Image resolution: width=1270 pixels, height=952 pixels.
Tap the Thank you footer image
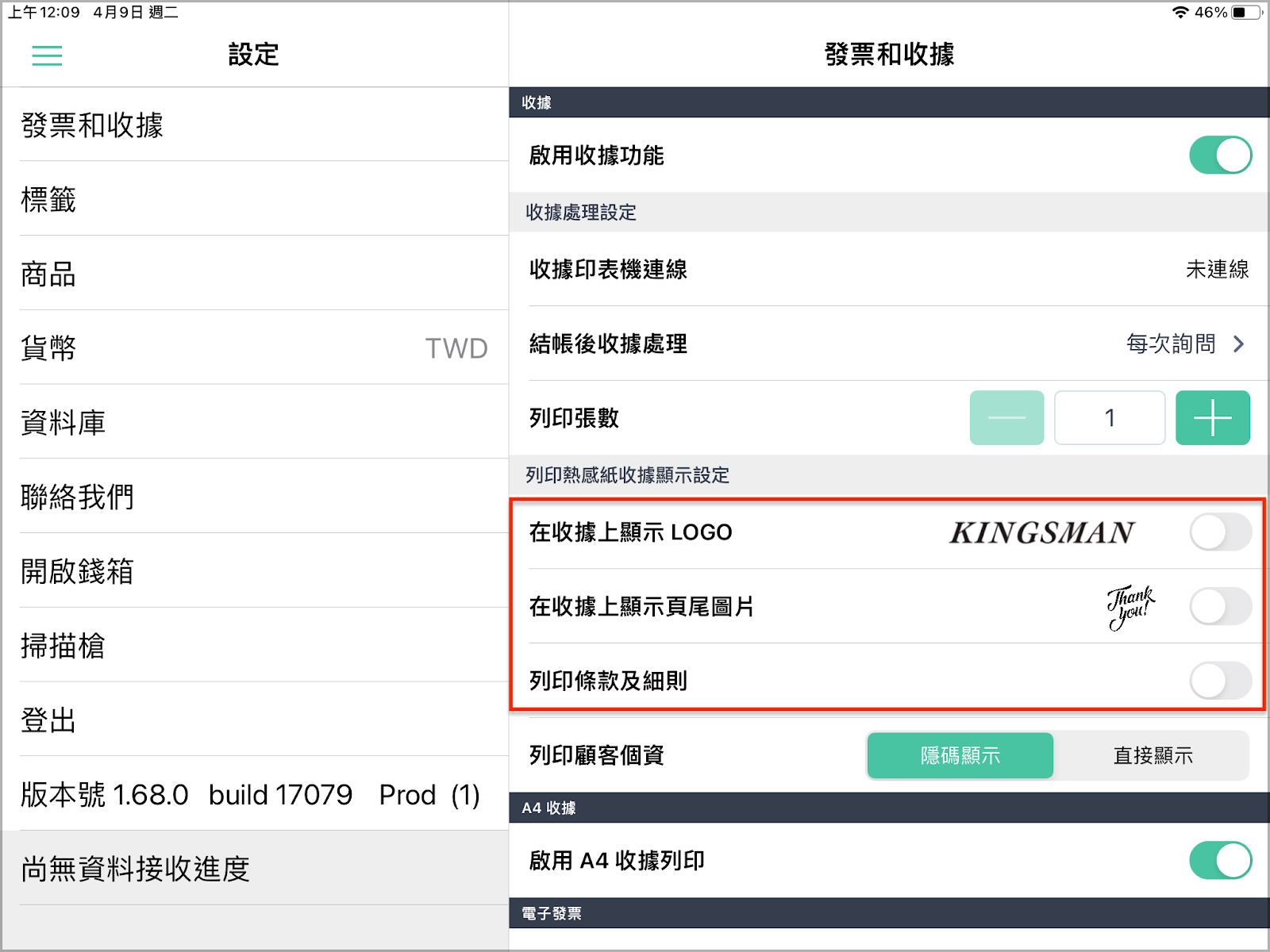[1131, 607]
